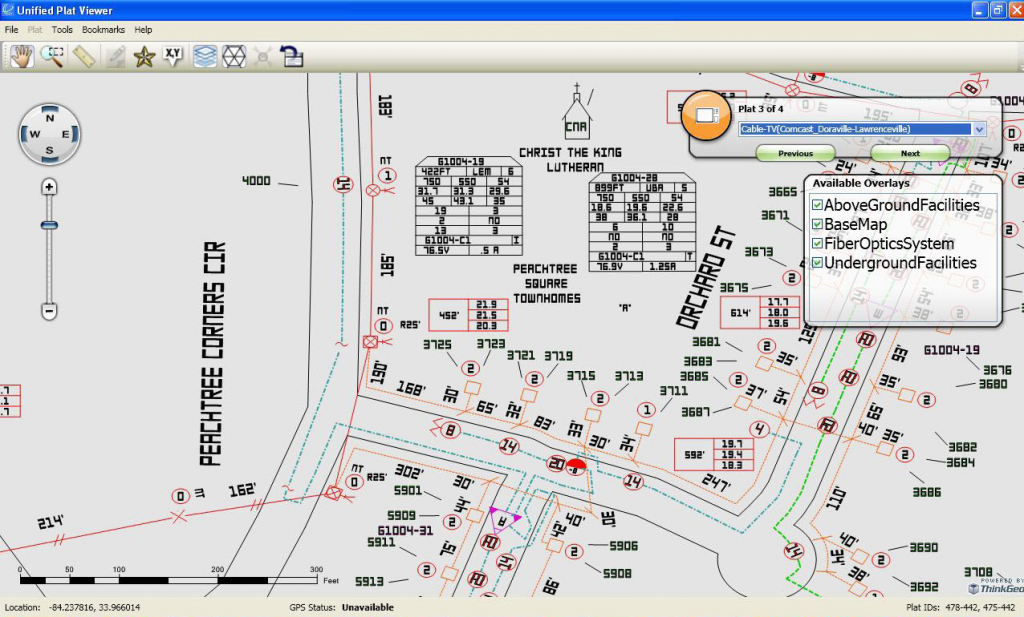Pan map north with compass N
1024x617 pixels.
coord(50,118)
